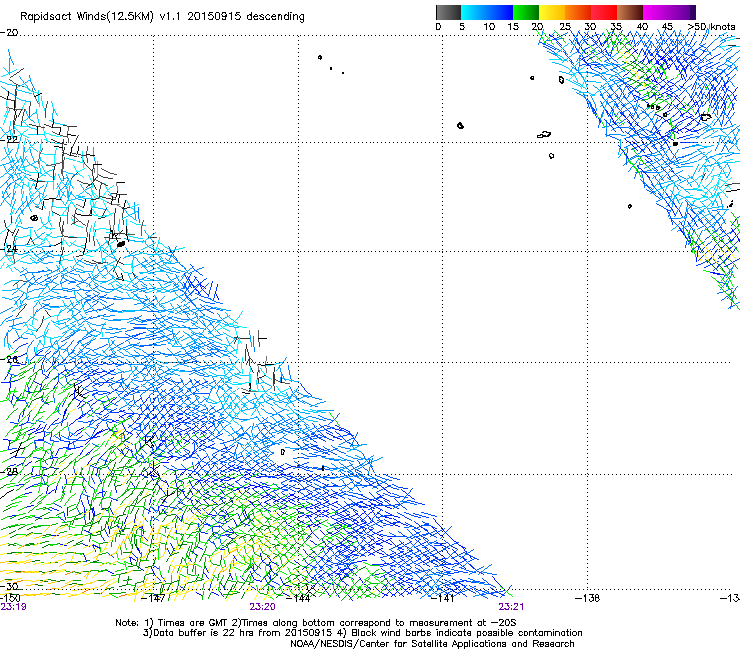
Task: Click the '-22' latitude label
Action: (x=9, y=140)
